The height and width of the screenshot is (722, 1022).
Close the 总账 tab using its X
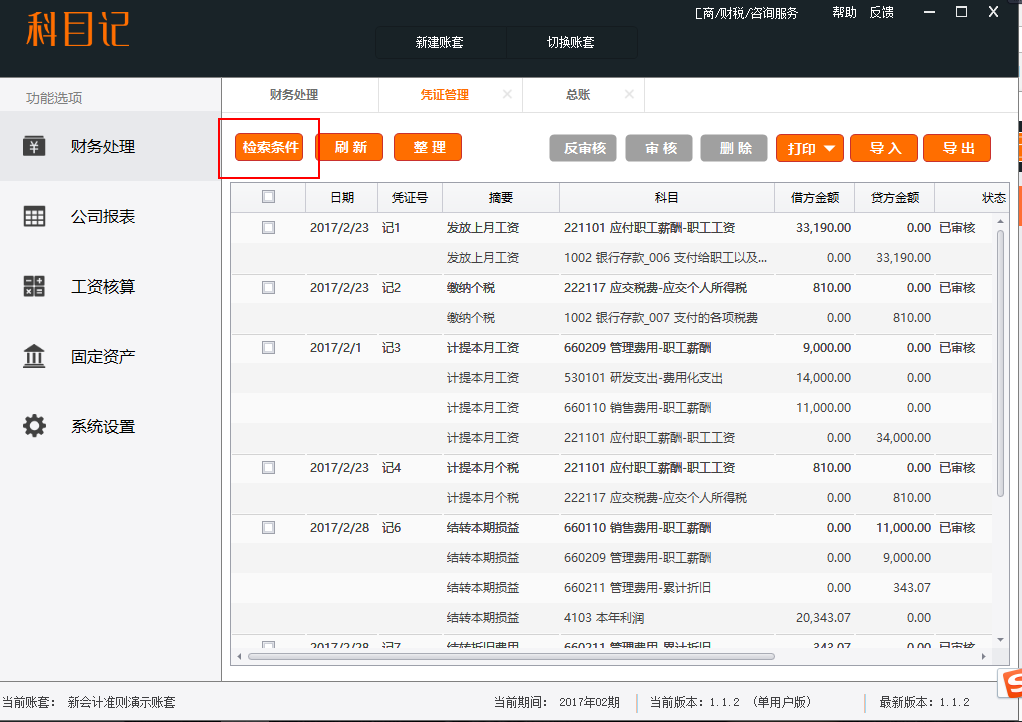(x=629, y=95)
